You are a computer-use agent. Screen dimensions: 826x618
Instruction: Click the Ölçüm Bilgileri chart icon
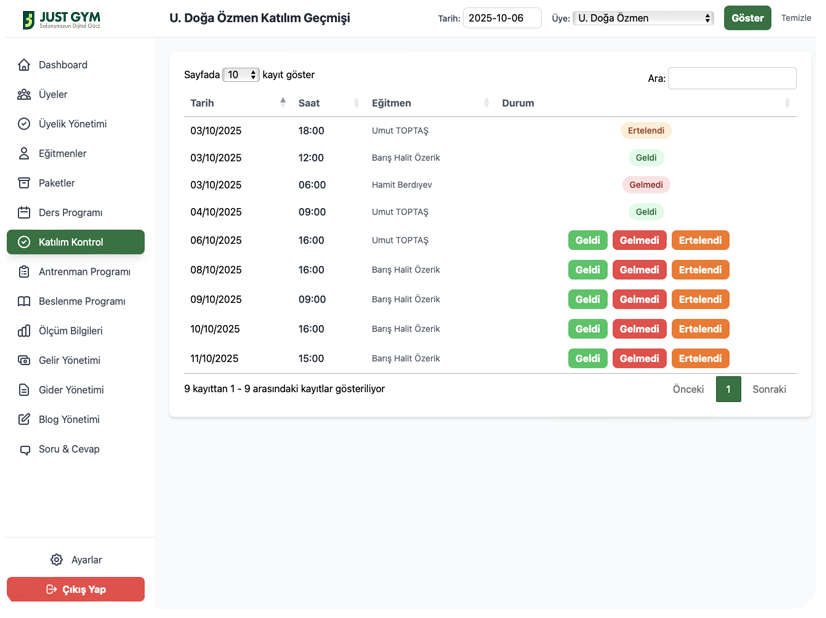pyautogui.click(x=24, y=331)
